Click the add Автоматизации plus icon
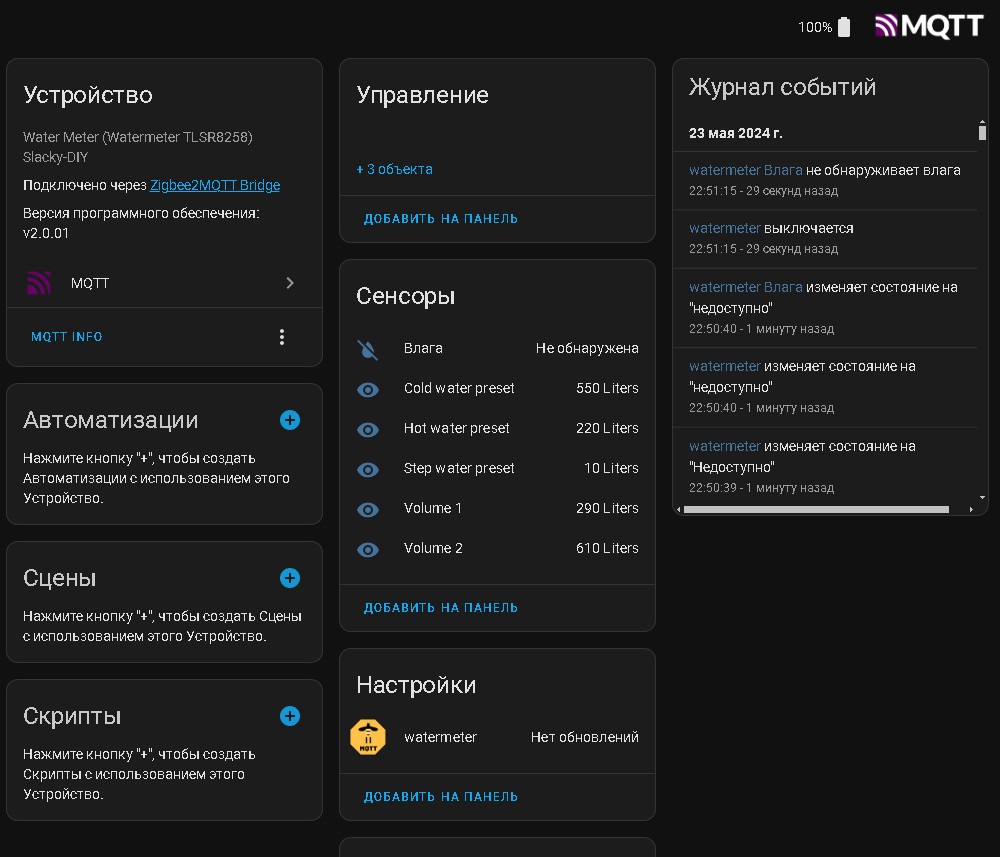The height and width of the screenshot is (857, 1000). coord(290,420)
